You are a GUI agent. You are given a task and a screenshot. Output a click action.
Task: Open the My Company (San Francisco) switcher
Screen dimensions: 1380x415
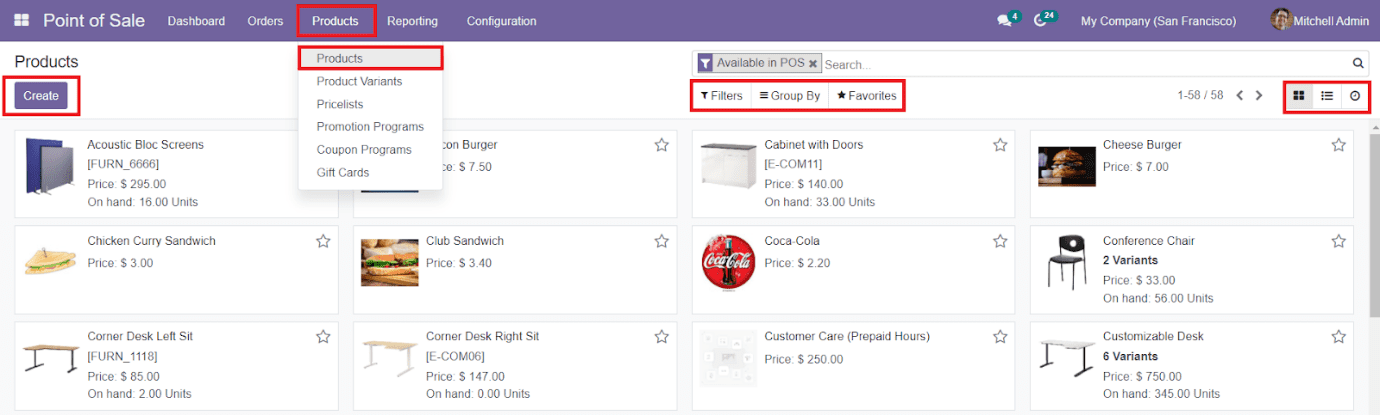pos(1158,21)
